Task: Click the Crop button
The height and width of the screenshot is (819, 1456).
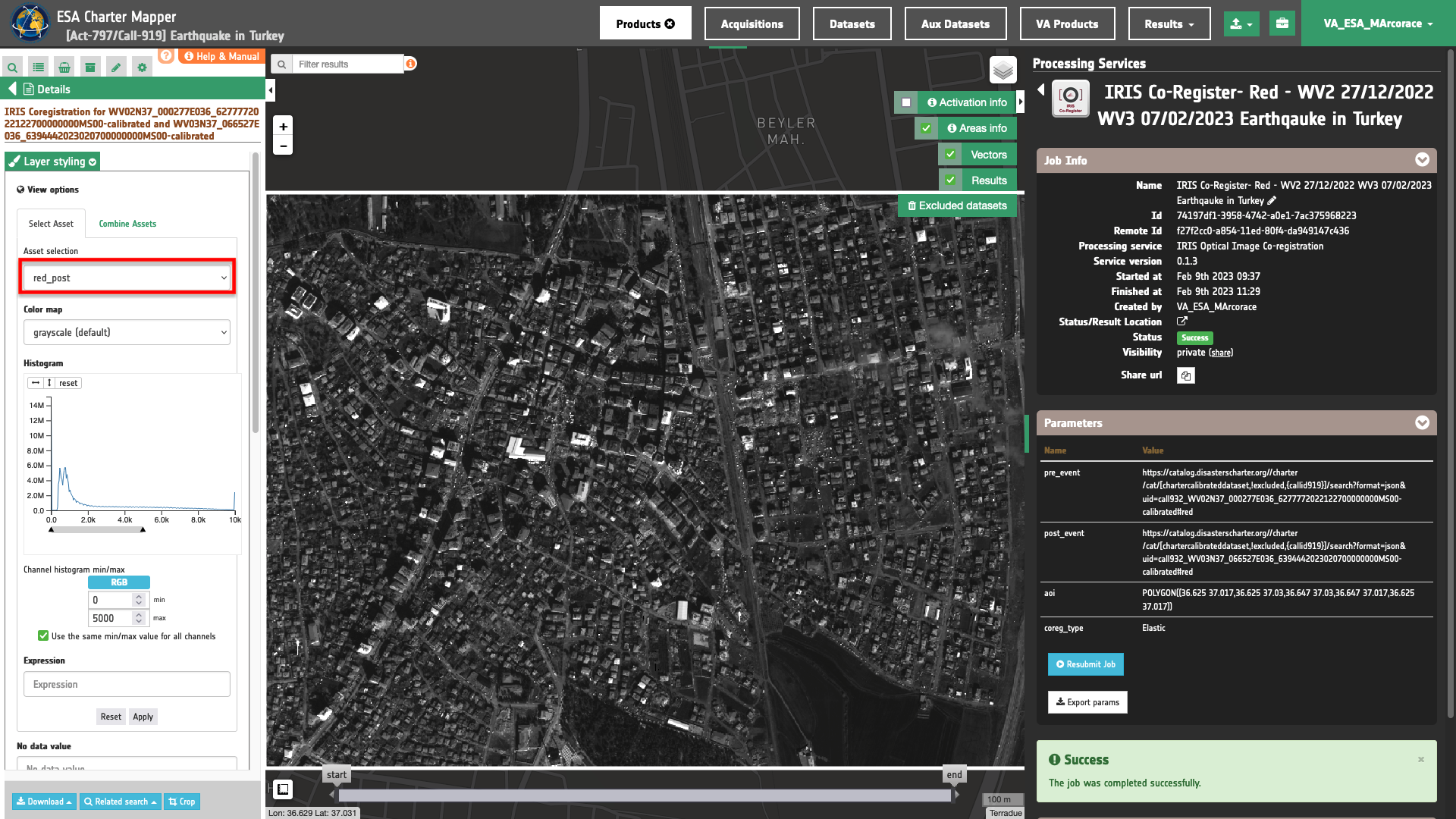Action: (x=182, y=802)
